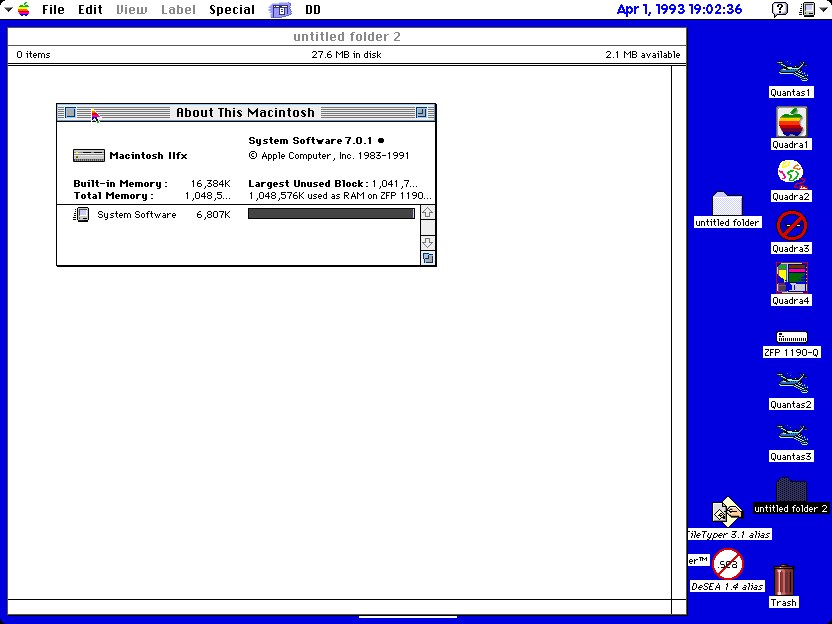Select the Quadra2 icon

pos(791,174)
